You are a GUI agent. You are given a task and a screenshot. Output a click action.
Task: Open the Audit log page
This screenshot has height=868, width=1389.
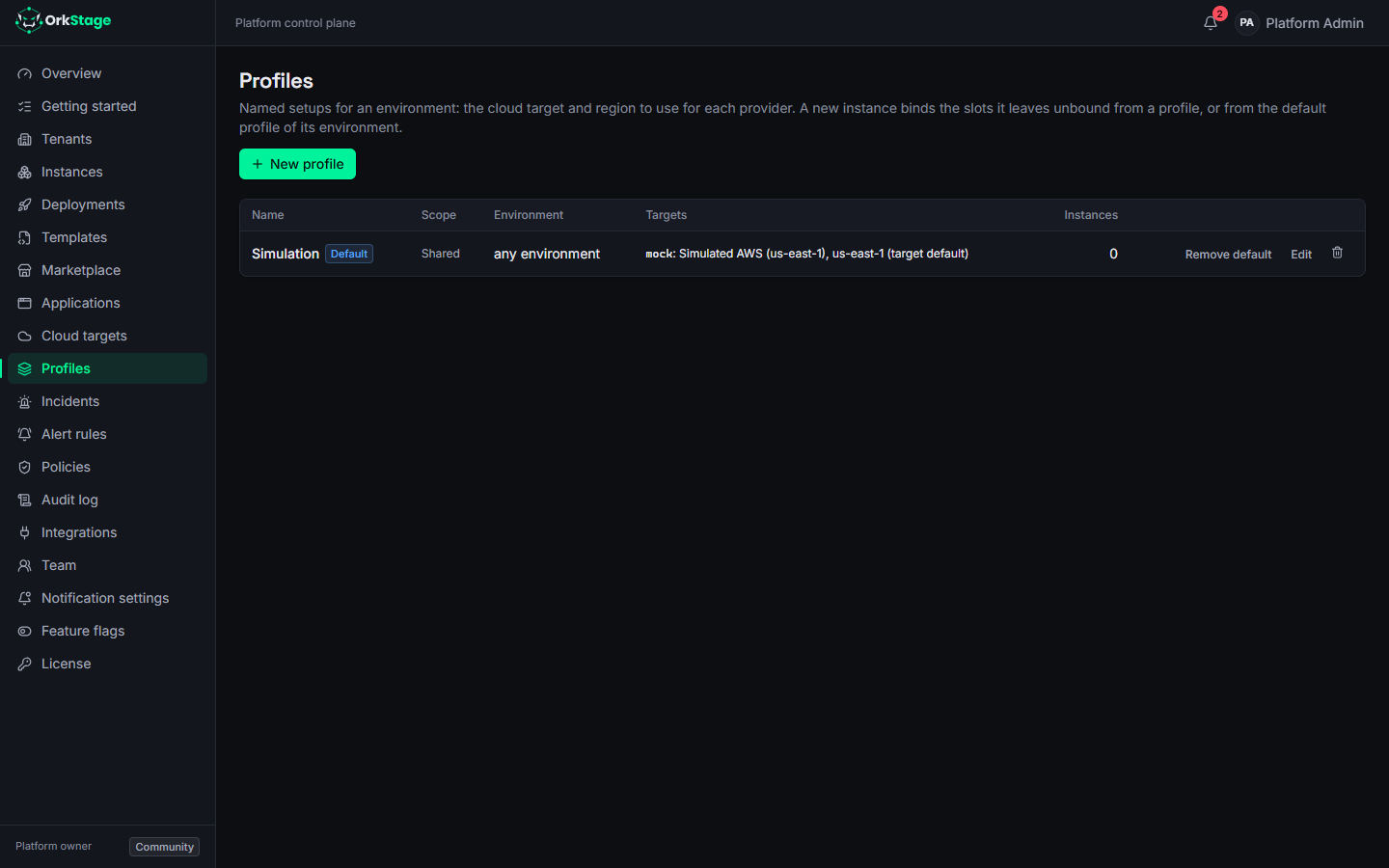pyautogui.click(x=107, y=500)
